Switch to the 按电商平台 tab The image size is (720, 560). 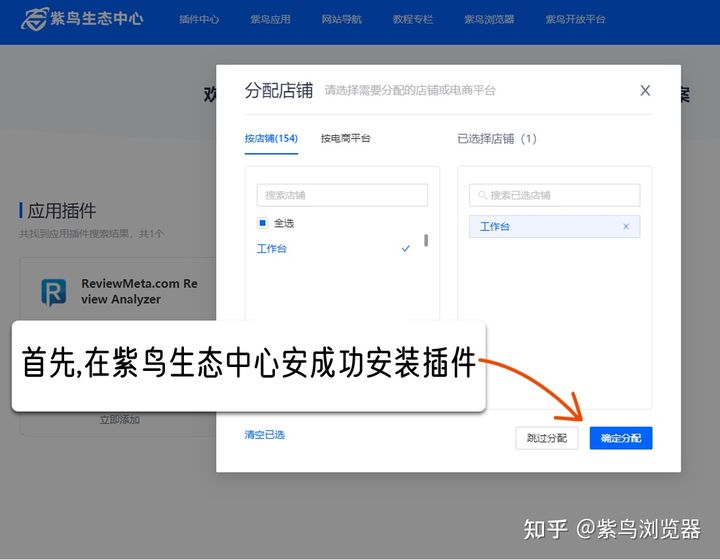tap(345, 138)
